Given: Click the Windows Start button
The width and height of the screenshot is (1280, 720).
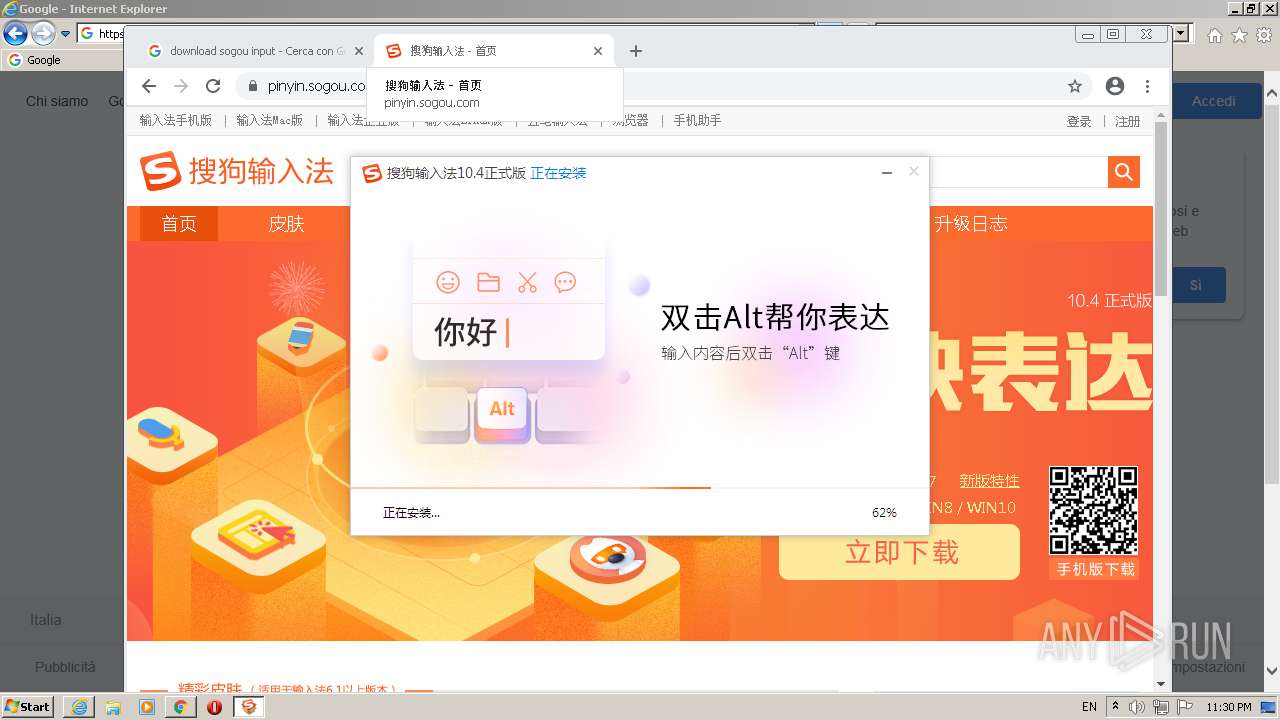Looking at the screenshot, I should pos(27,707).
